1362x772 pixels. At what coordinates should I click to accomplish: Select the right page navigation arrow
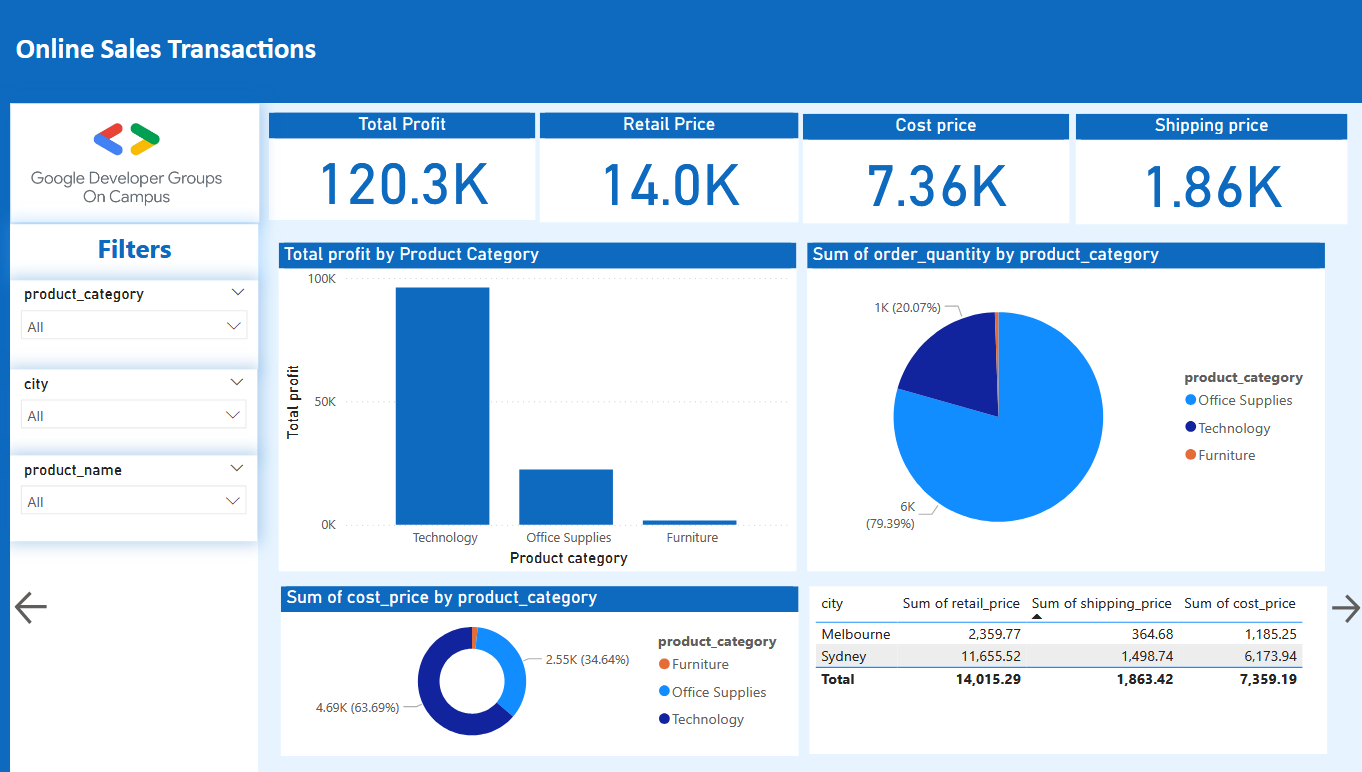tap(1345, 607)
